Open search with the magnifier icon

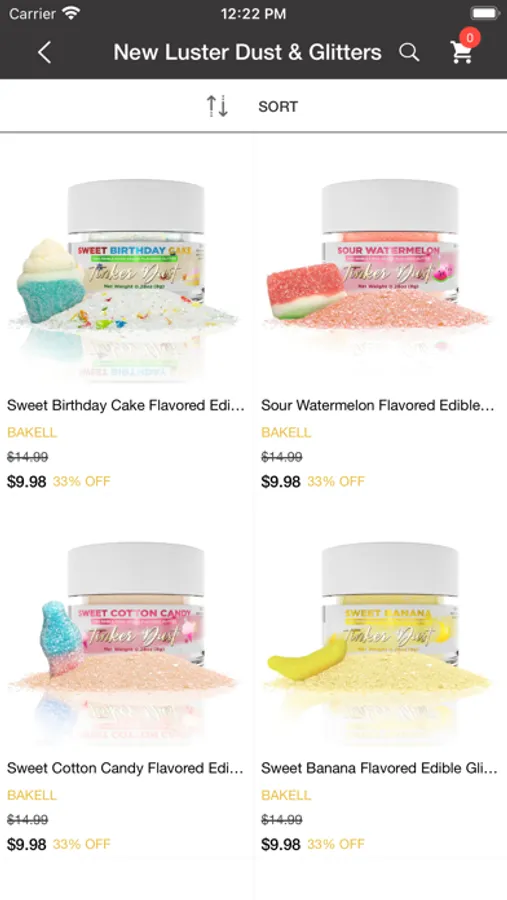click(x=409, y=52)
